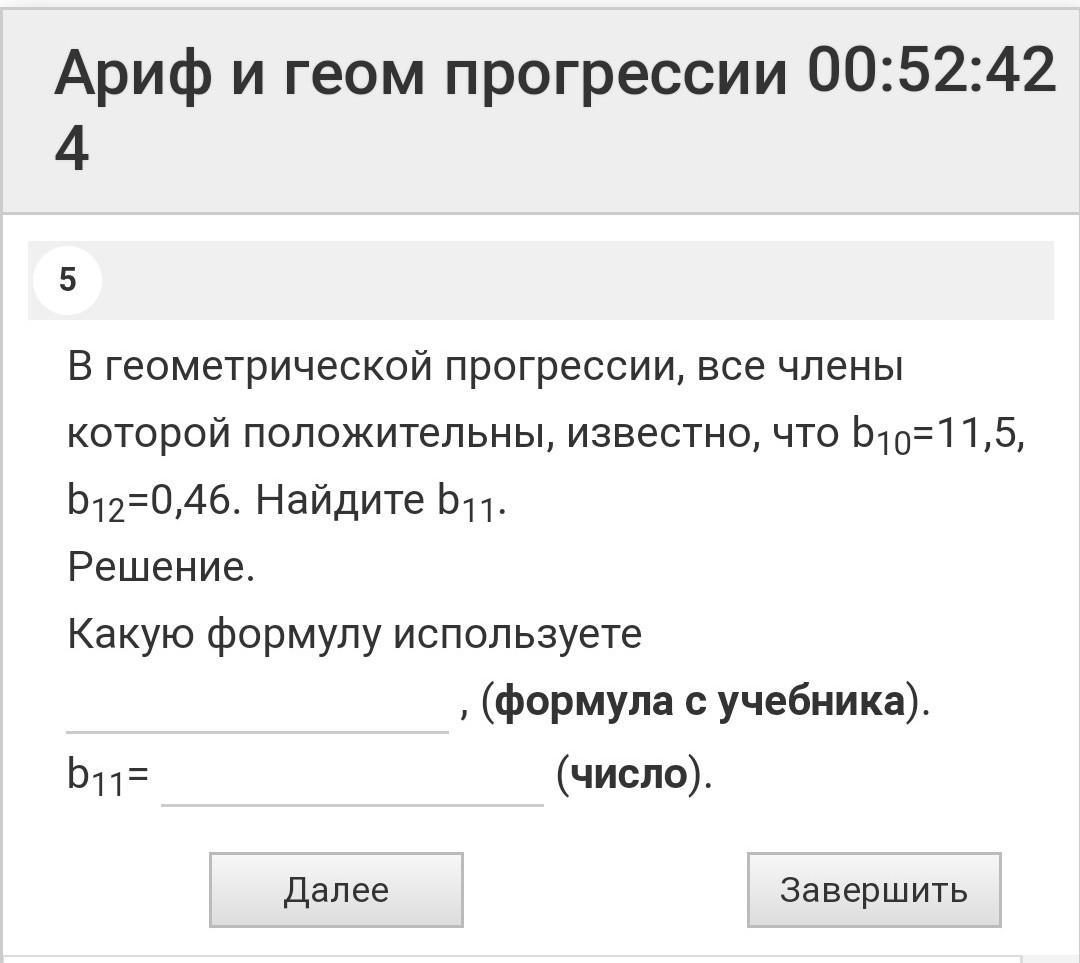Click the Ариф и геом прогрессии title
The height and width of the screenshot is (963, 1080).
point(420,75)
